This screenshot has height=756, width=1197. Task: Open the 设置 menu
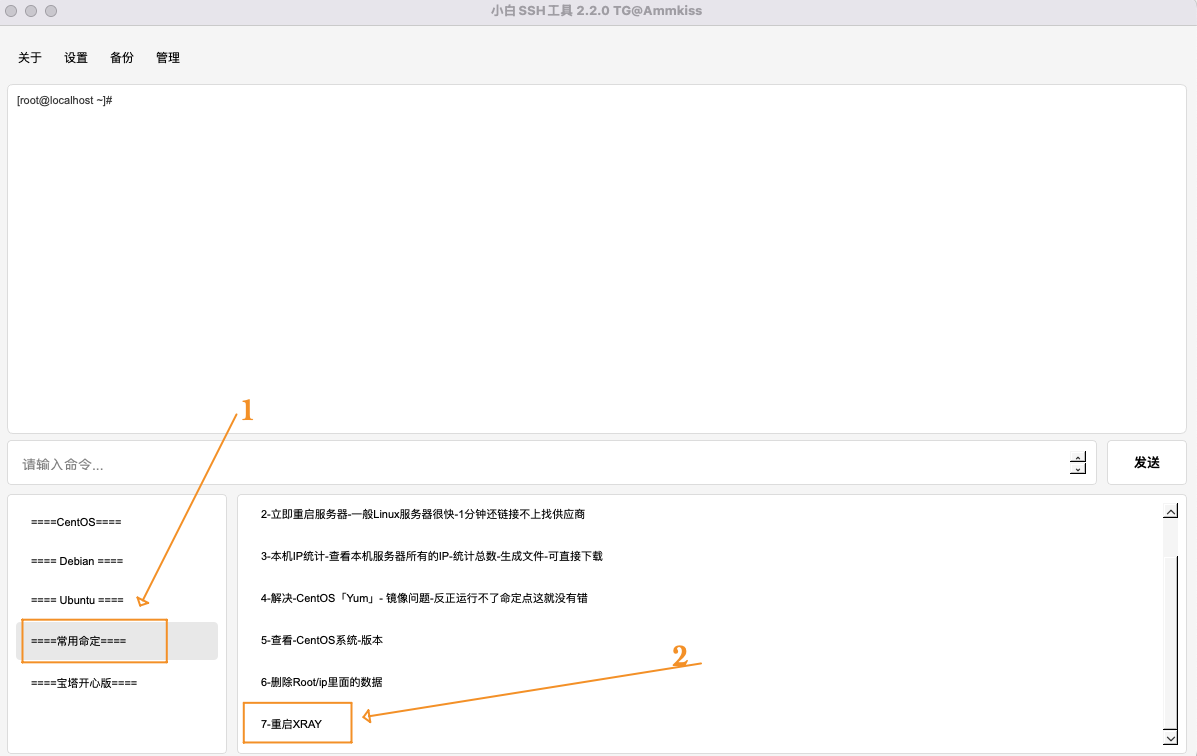tap(76, 58)
